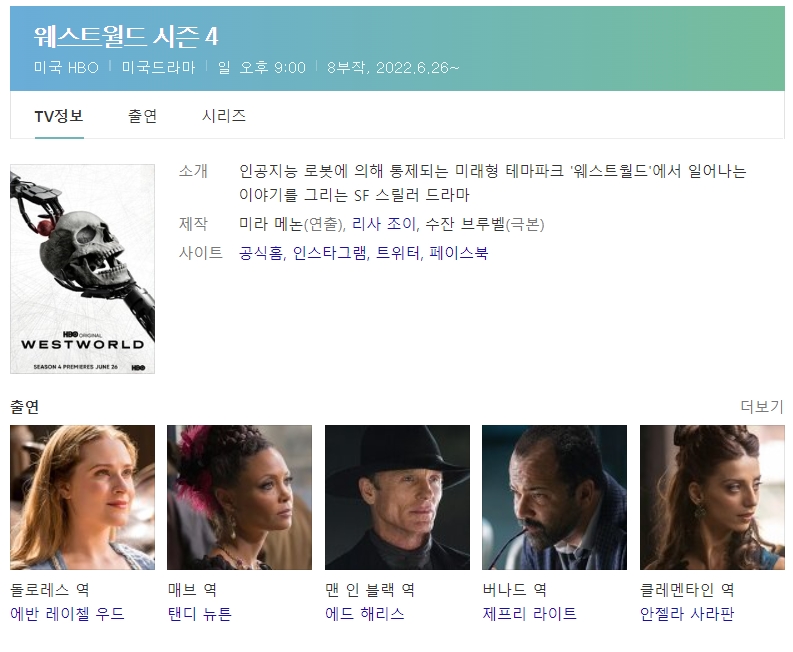
Task: Click the 돌로레스 역 cast photo
Action: click(x=82, y=497)
